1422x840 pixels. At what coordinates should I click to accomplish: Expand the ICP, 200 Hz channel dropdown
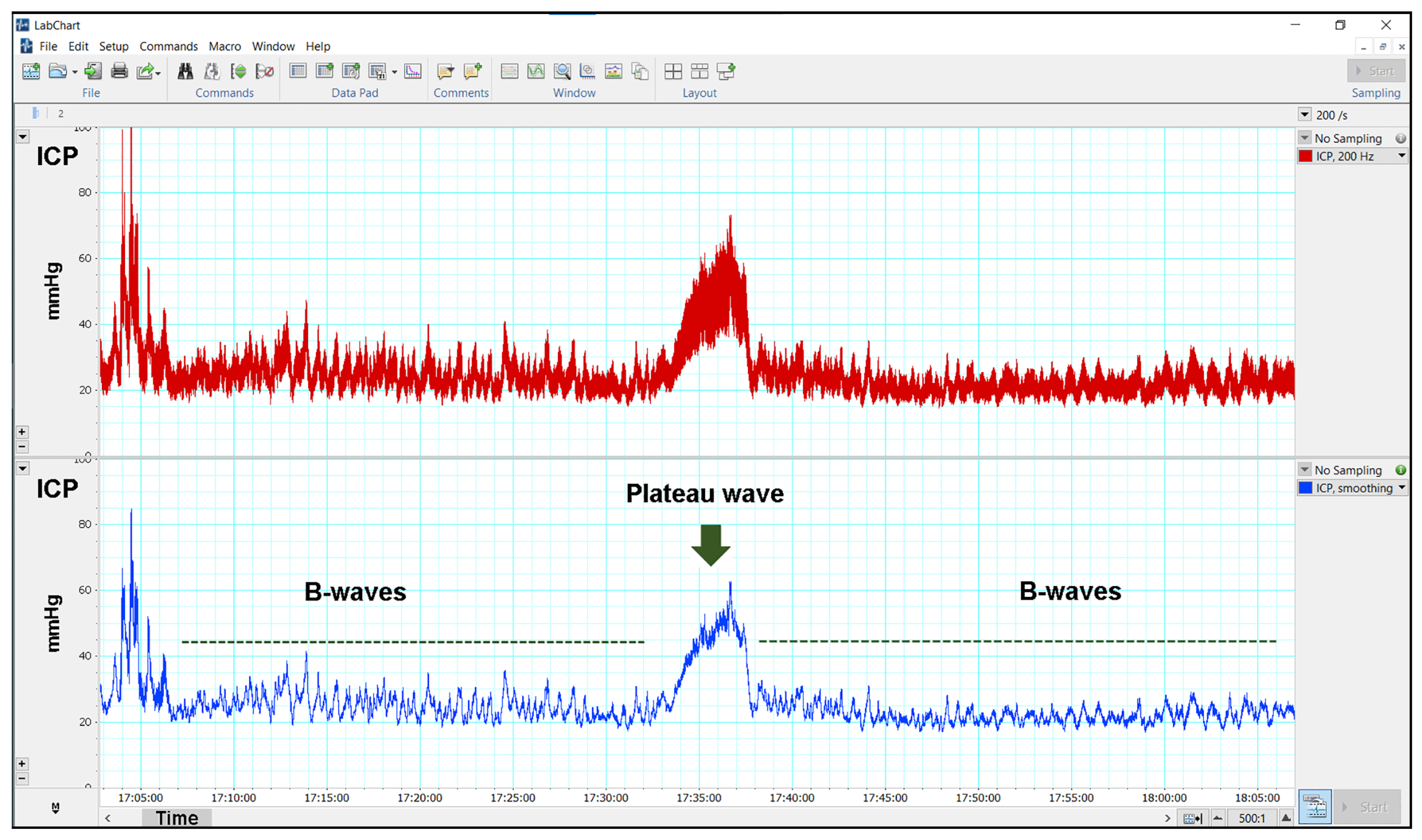click(1402, 156)
